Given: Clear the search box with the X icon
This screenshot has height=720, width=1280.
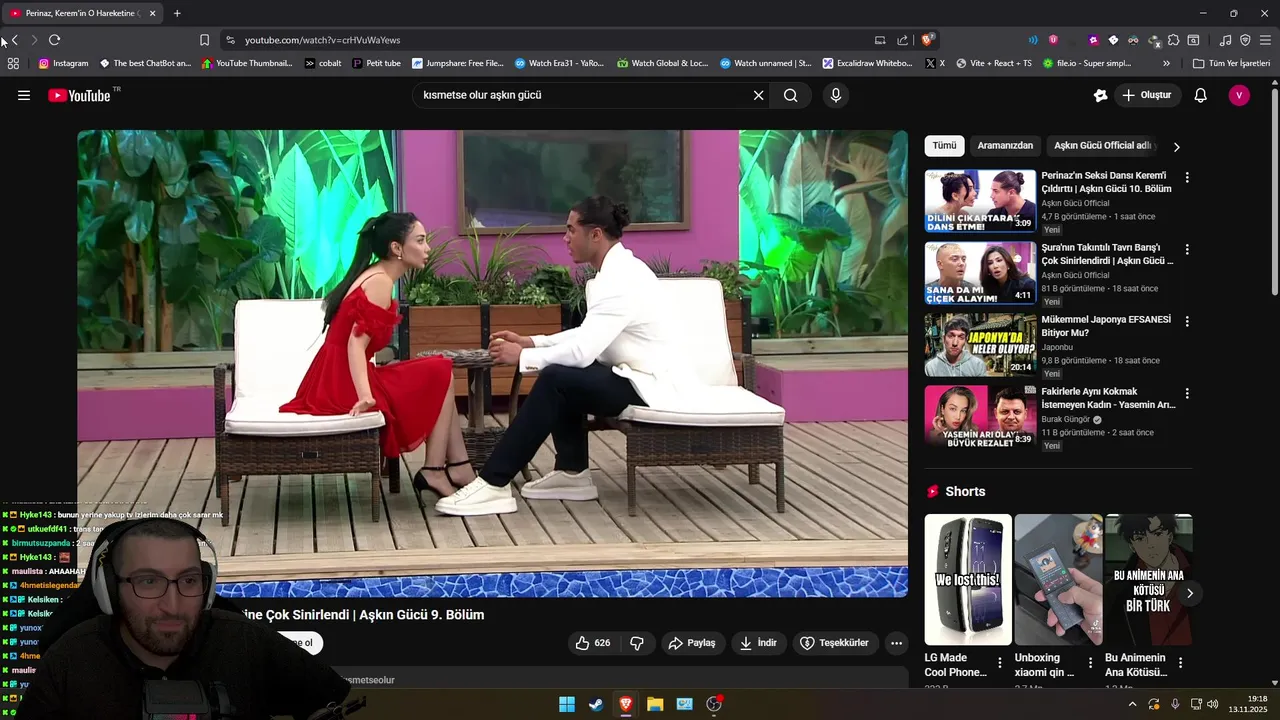Looking at the screenshot, I should pos(758,95).
